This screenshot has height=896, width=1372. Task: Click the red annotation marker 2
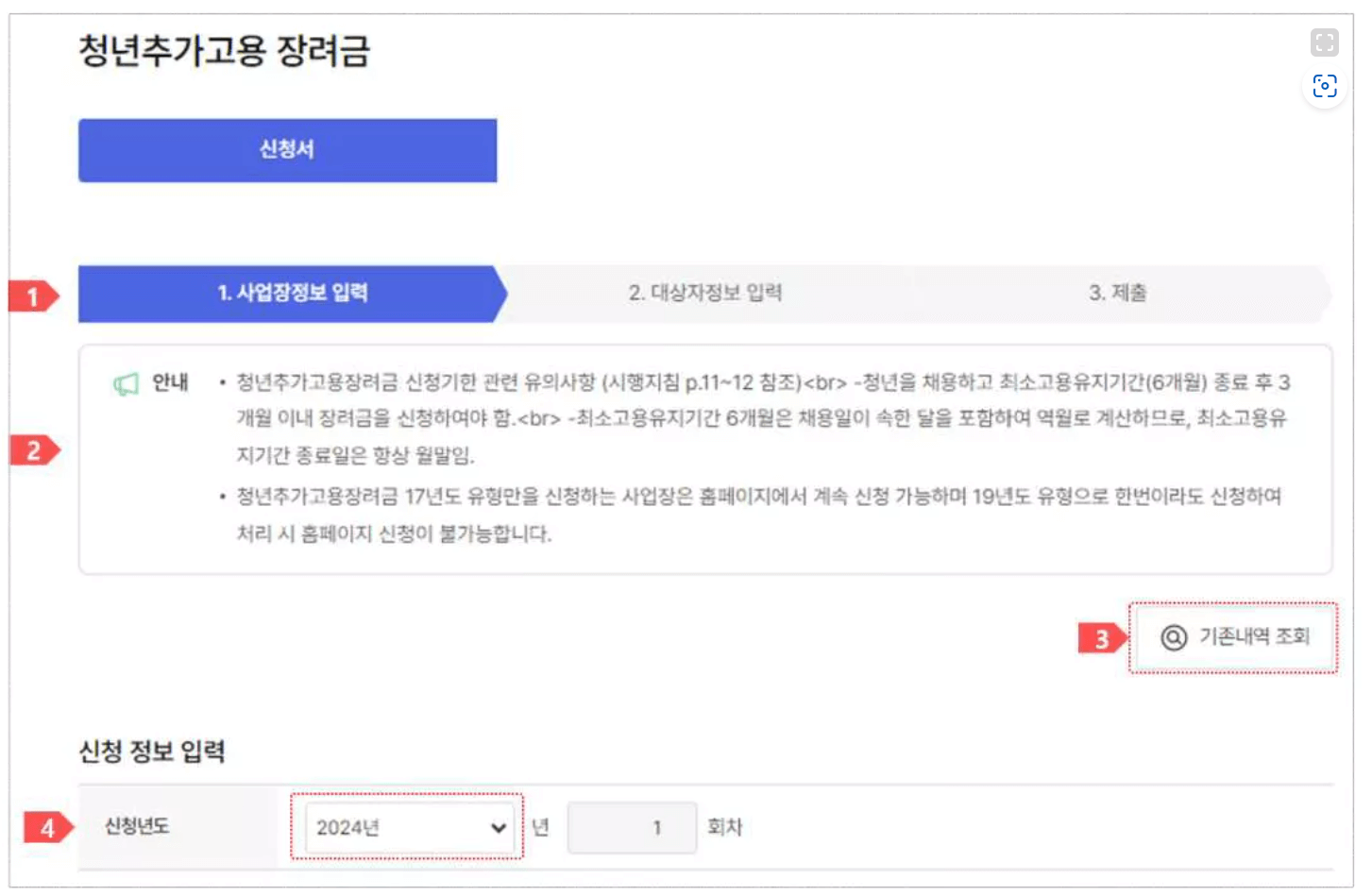33,450
